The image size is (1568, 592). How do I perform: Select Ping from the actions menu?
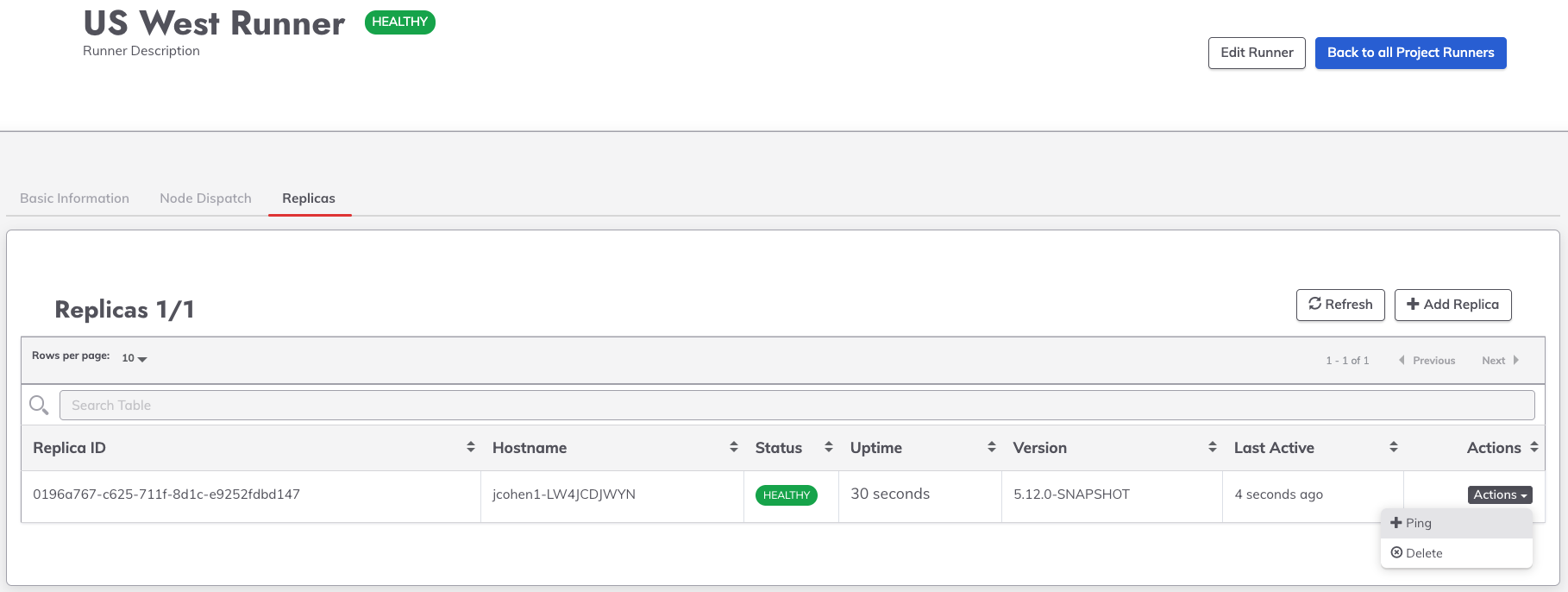click(1418, 523)
